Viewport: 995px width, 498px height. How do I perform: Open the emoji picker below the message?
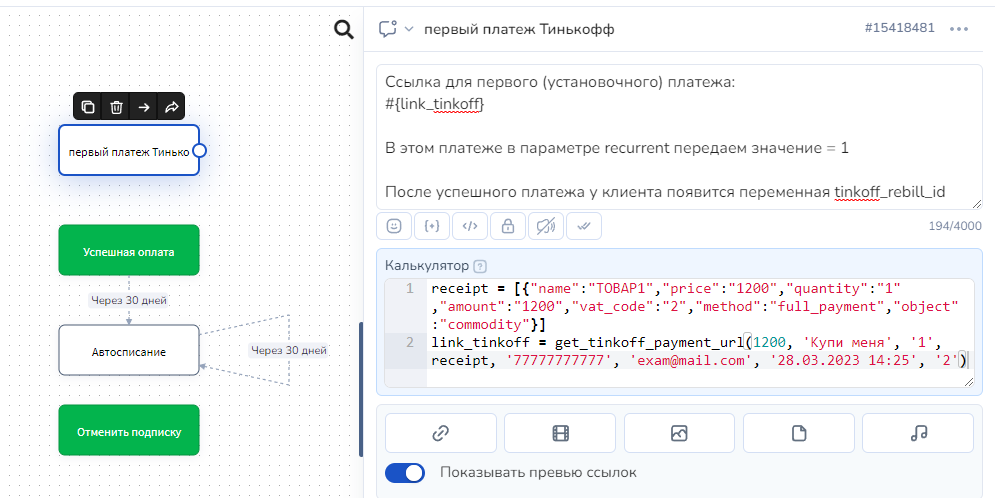click(x=394, y=227)
